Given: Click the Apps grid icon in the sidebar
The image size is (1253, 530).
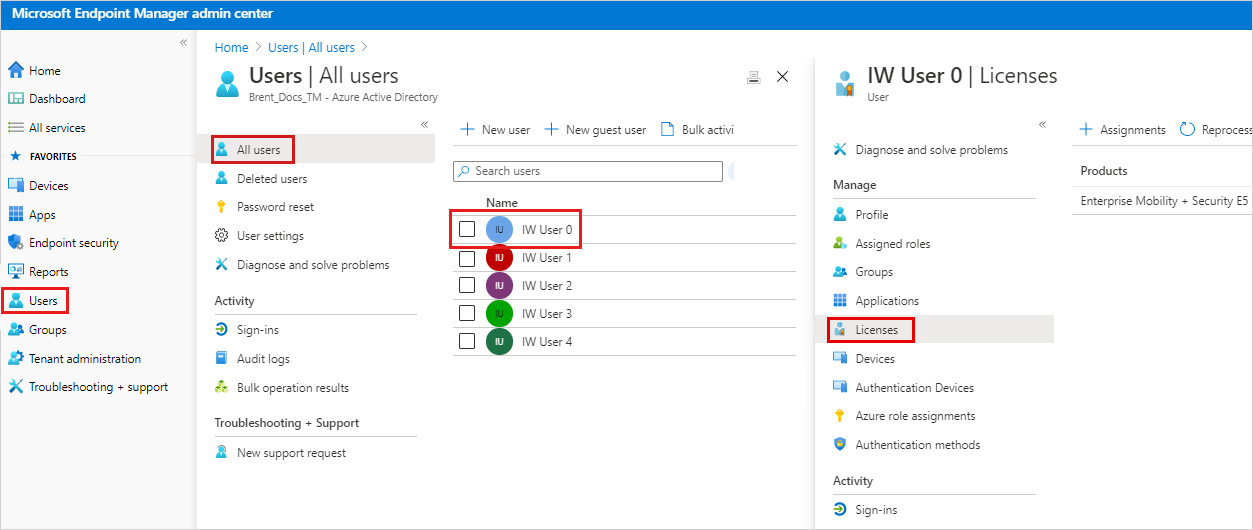Looking at the screenshot, I should (x=15, y=214).
